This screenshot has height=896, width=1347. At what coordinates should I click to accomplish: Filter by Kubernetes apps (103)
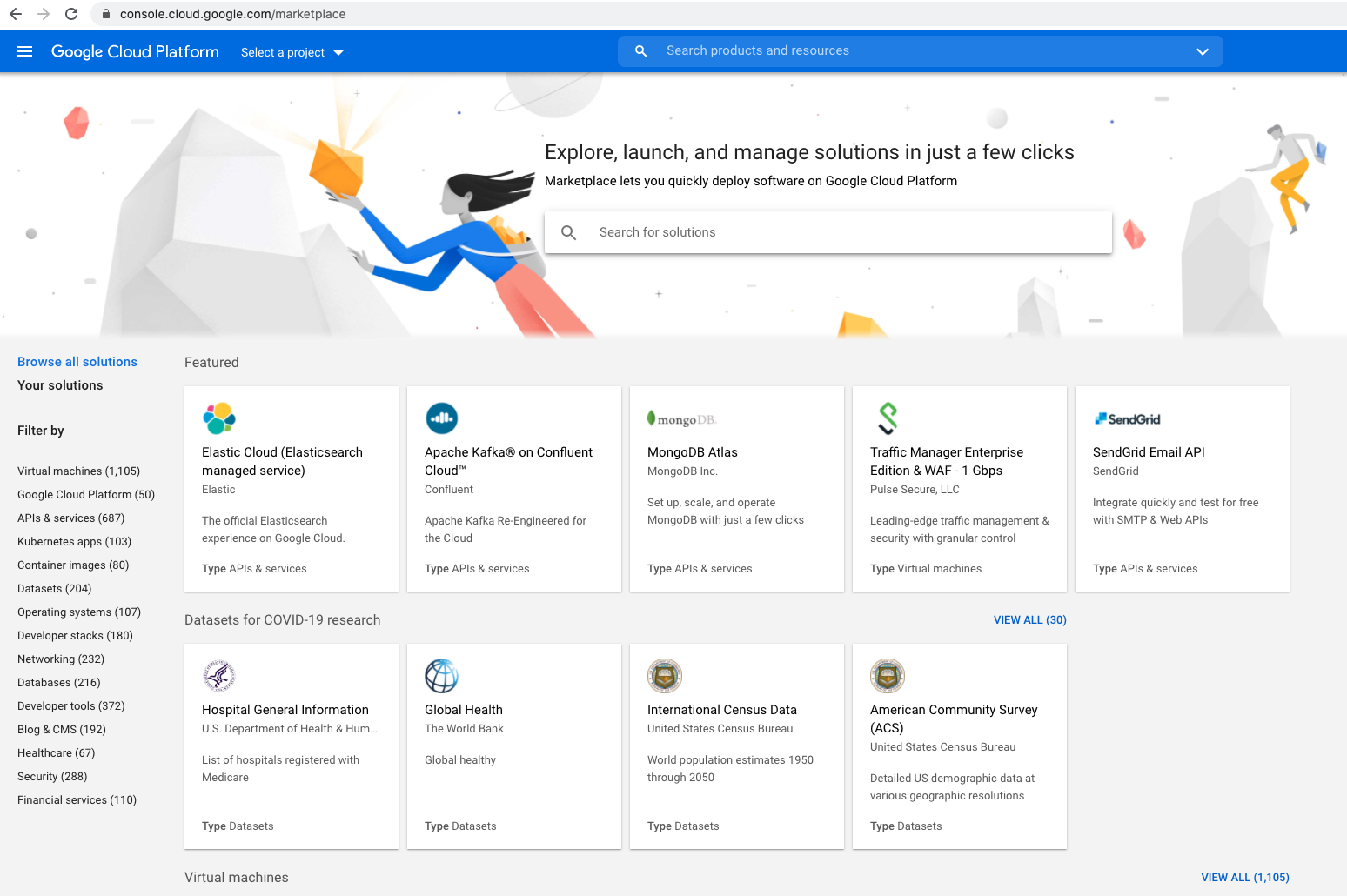point(74,541)
